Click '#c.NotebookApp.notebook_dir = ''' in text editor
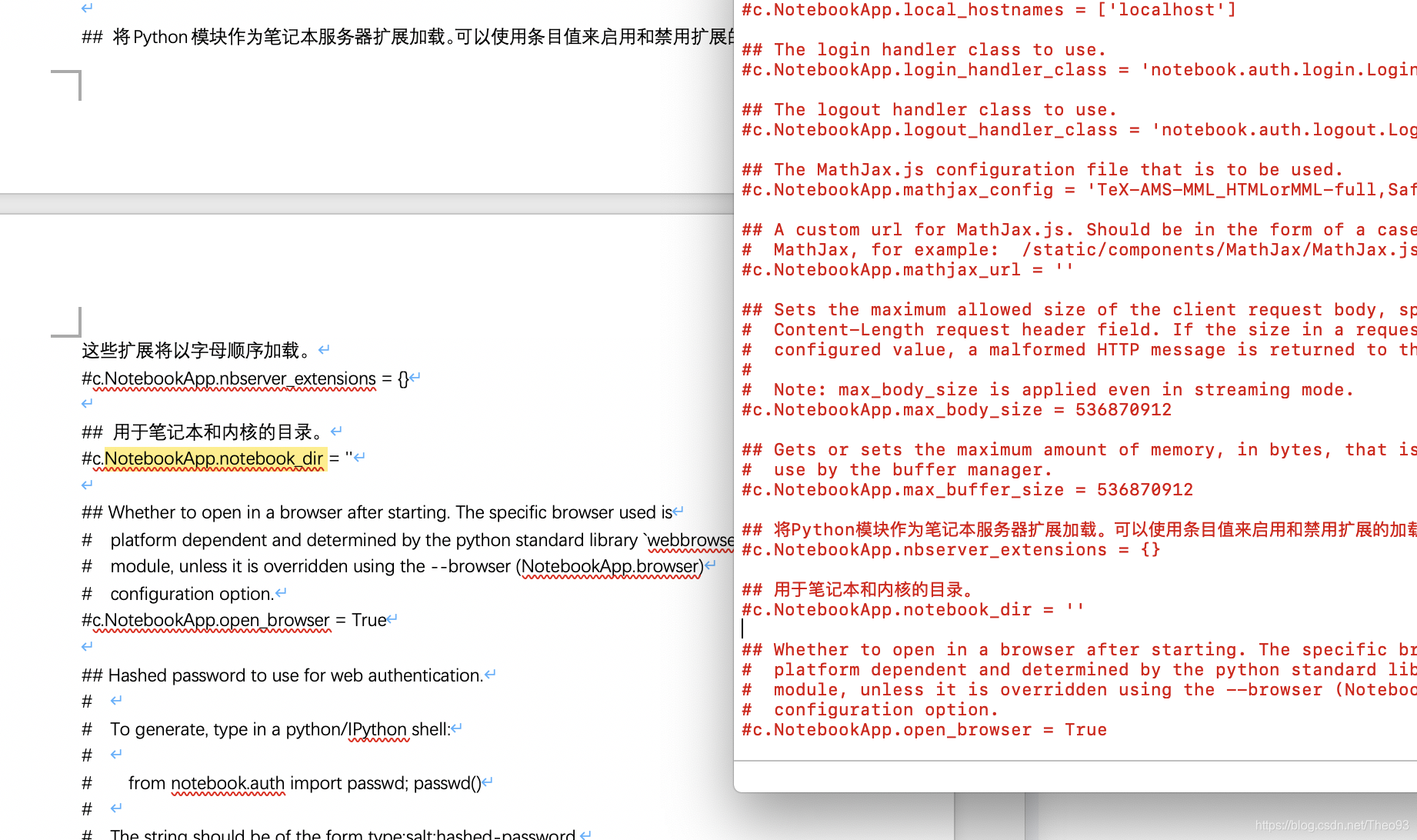1417x840 pixels. 913,610
